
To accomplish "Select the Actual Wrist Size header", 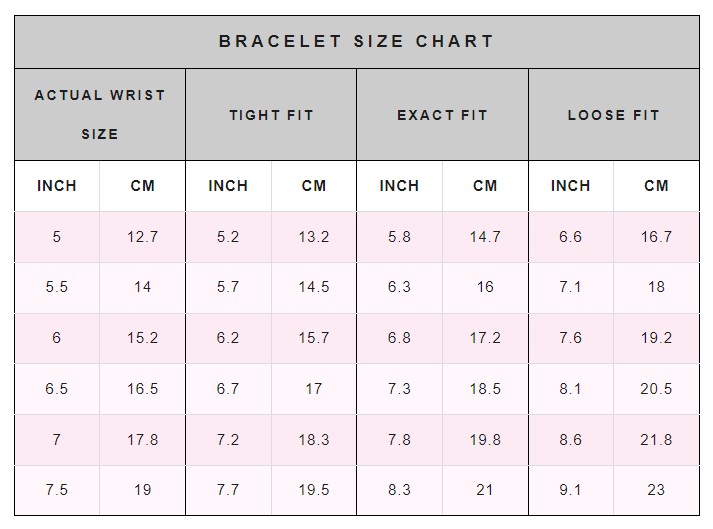I will [x=100, y=115].
